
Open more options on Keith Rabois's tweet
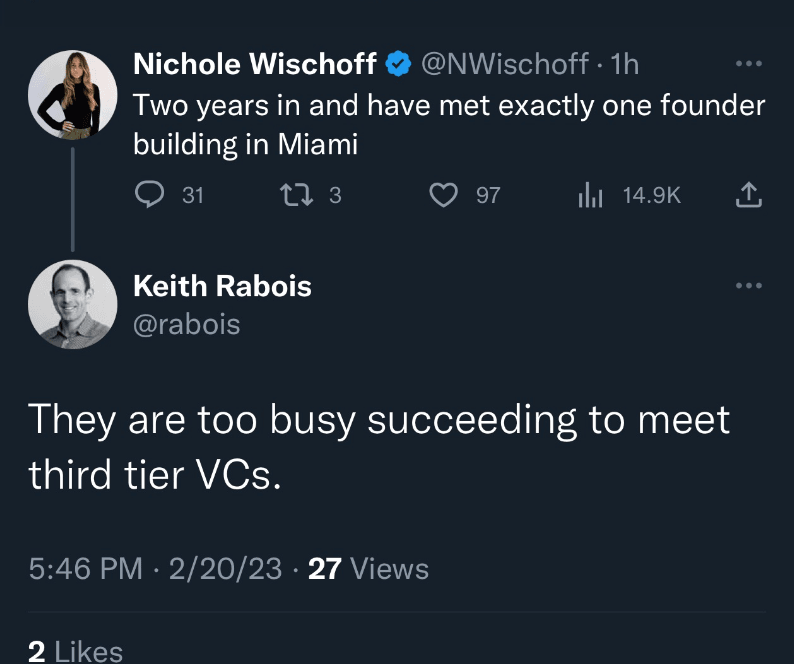point(748,286)
